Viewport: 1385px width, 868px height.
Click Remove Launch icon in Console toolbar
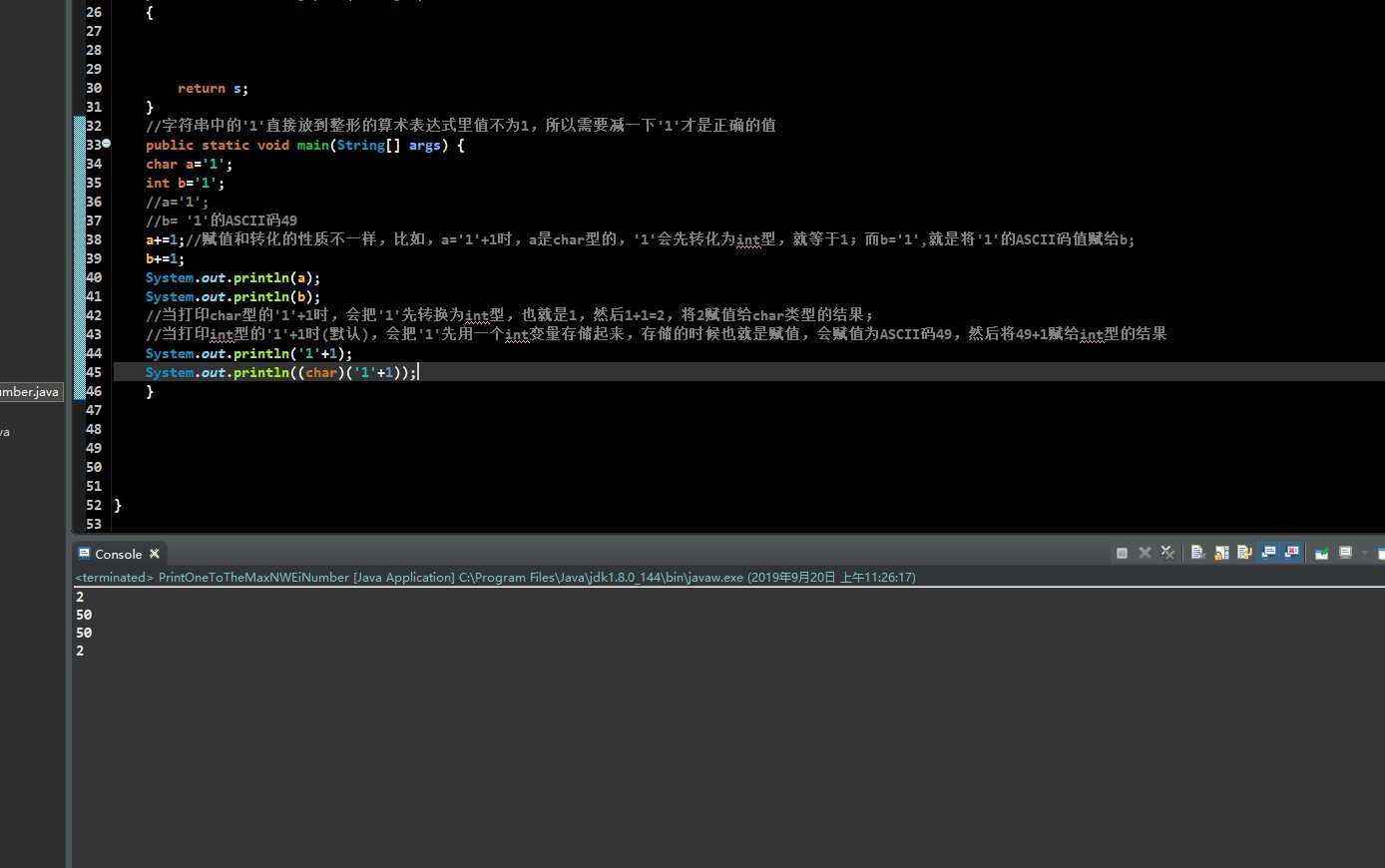(1145, 553)
